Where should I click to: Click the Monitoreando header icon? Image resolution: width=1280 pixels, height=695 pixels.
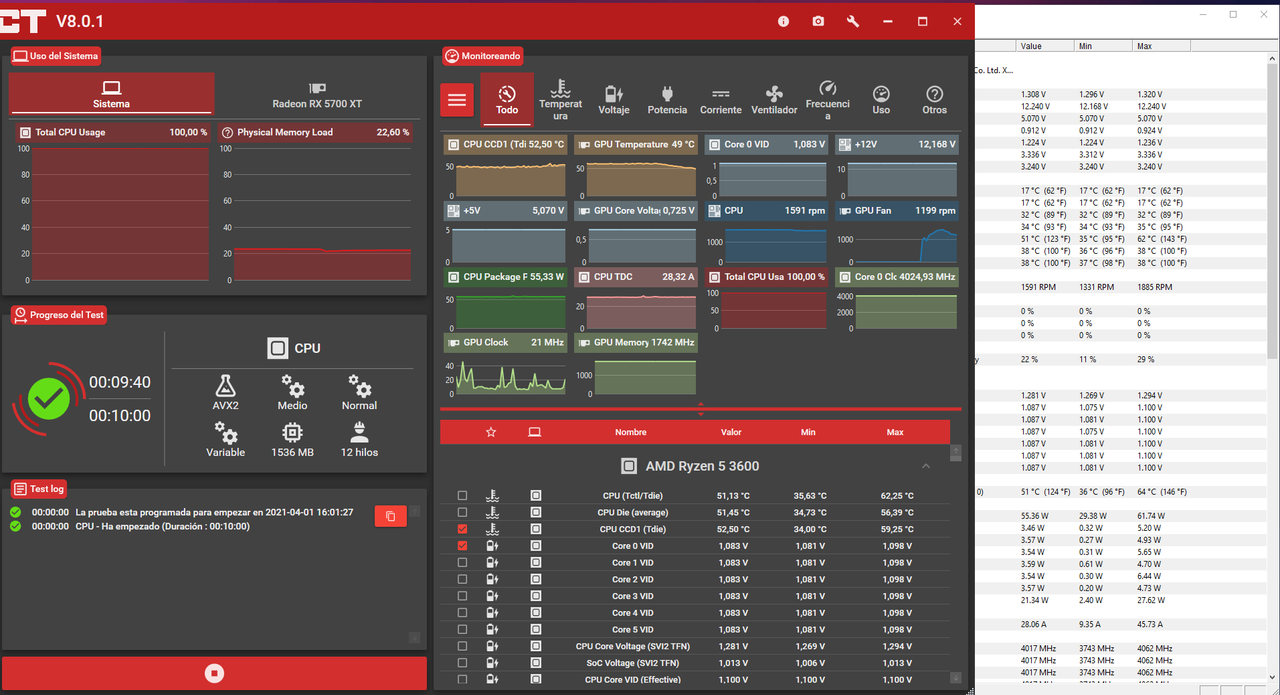point(451,56)
